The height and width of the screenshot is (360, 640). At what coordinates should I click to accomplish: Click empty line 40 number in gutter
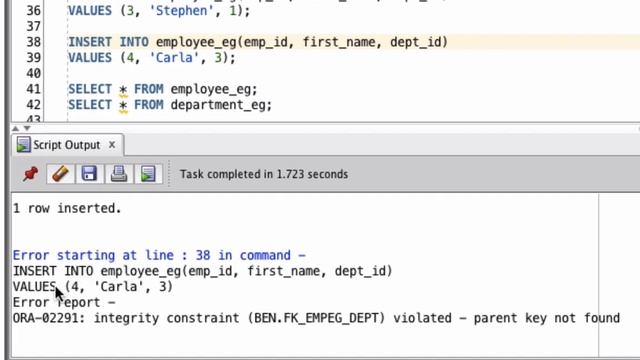[33, 73]
